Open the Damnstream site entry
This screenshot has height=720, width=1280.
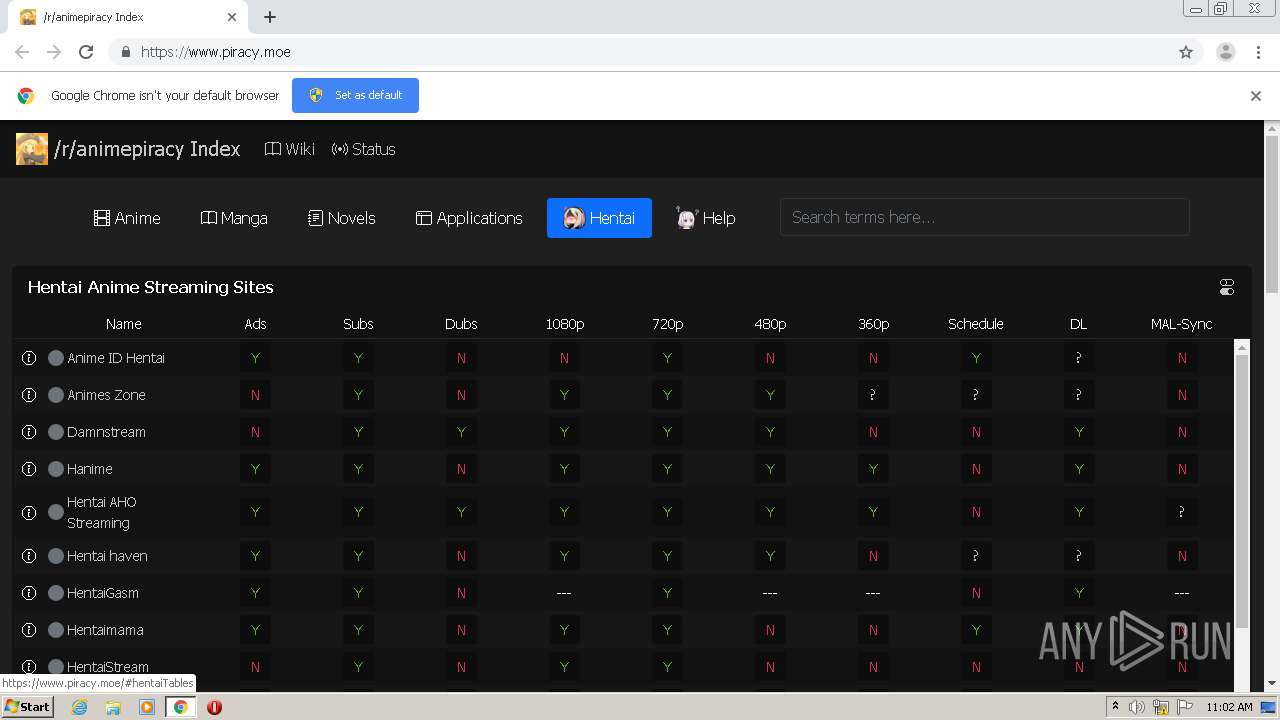pyautogui.click(x=106, y=432)
